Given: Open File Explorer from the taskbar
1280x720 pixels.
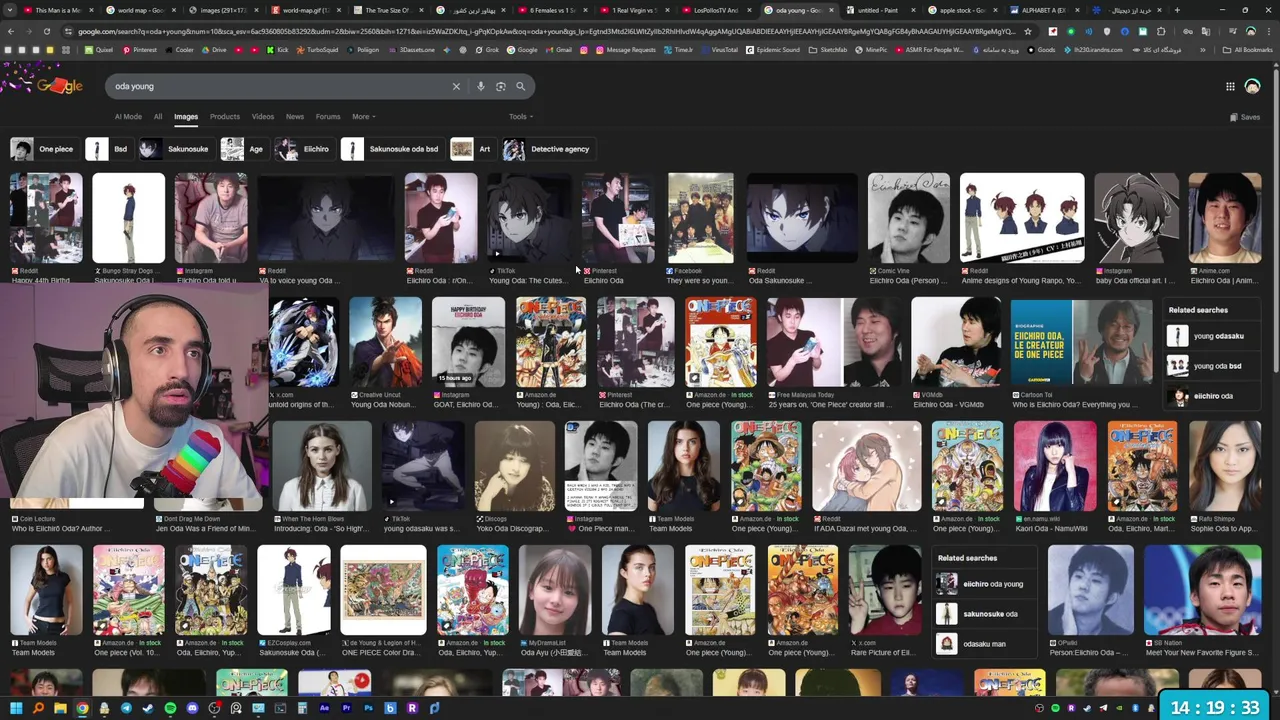Looking at the screenshot, I should (x=60, y=708).
